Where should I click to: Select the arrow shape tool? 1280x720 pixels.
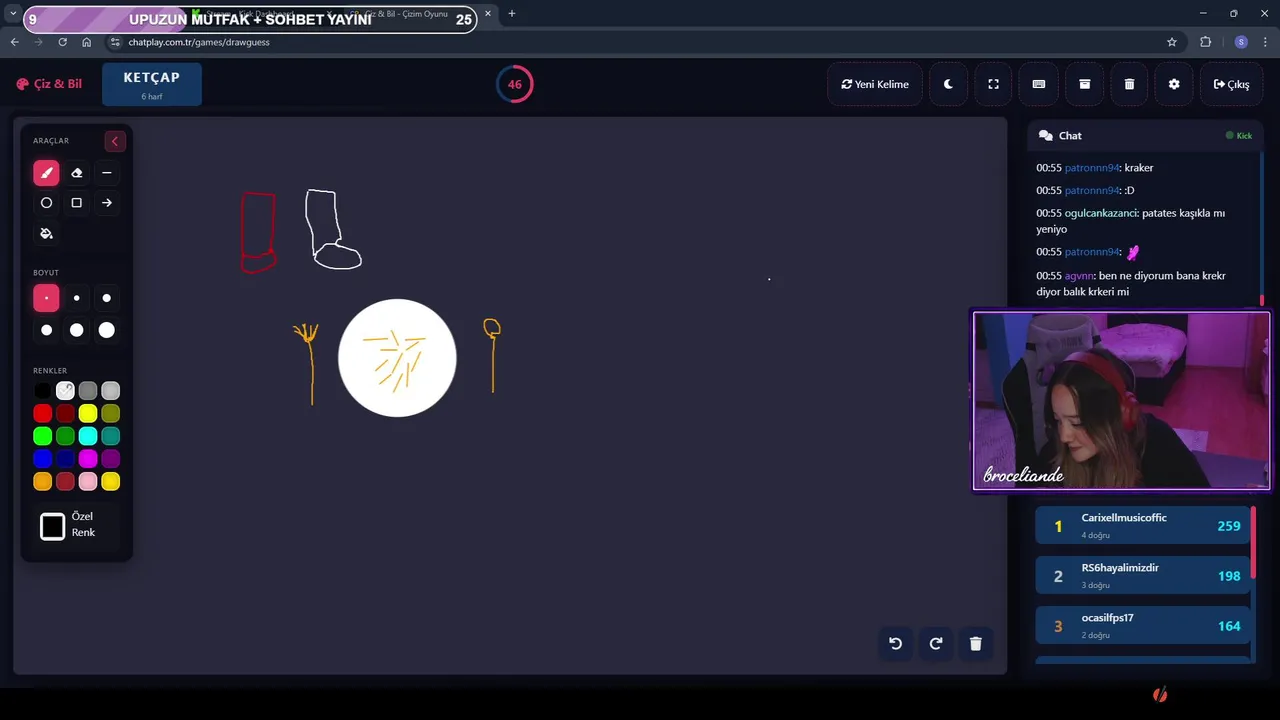pyautogui.click(x=107, y=203)
